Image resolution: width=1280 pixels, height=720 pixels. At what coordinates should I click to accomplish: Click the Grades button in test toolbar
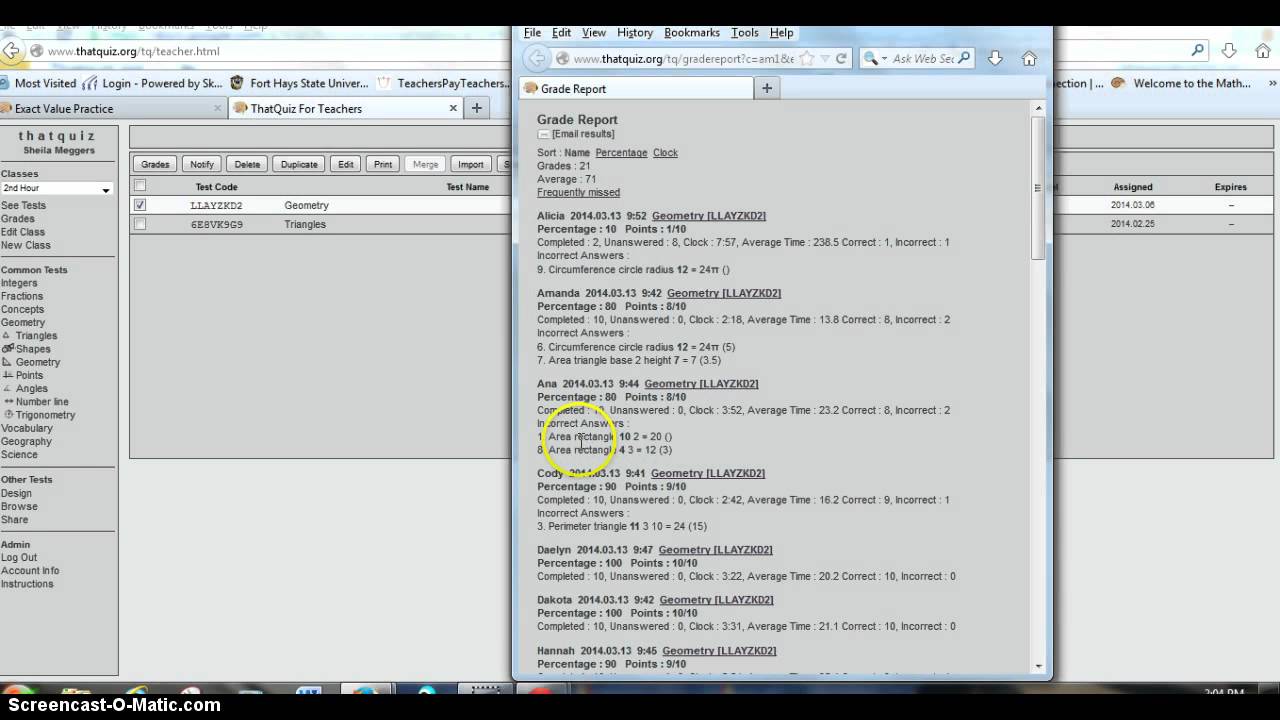[155, 164]
